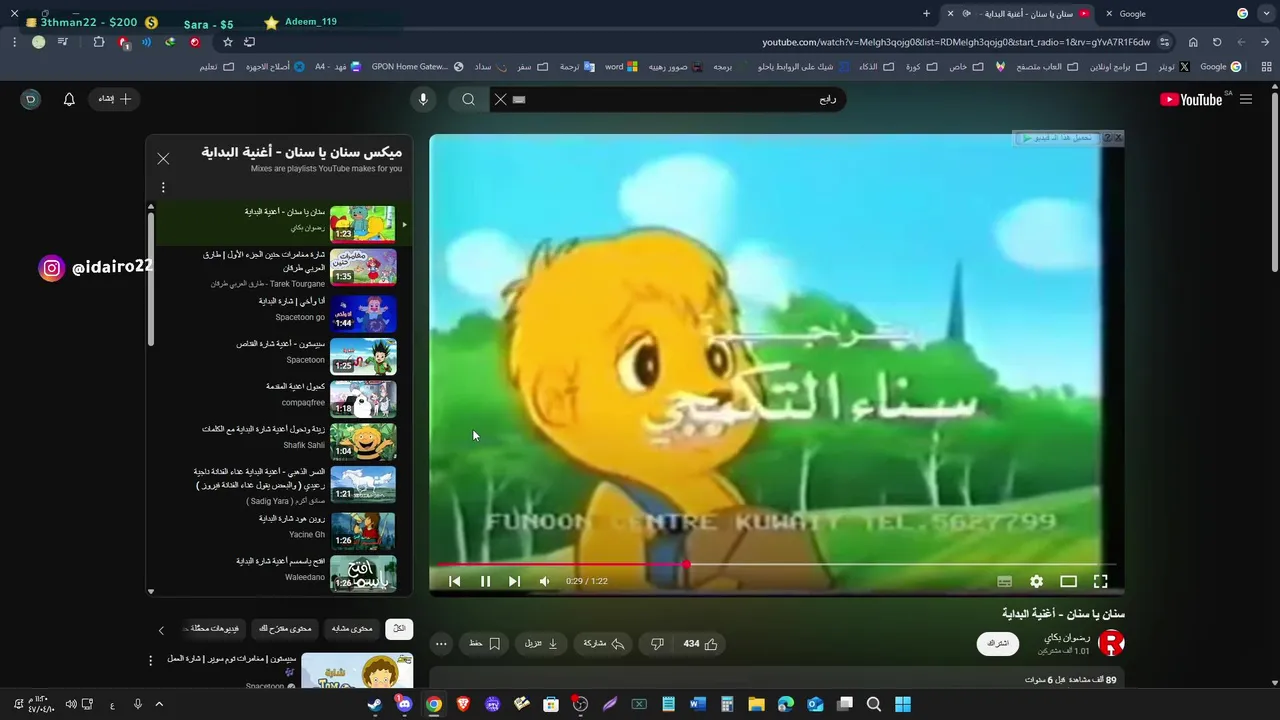Screen dimensions: 1280x720
Task: Select فيديوهات محمّلة filter chip
Action: [215, 629]
